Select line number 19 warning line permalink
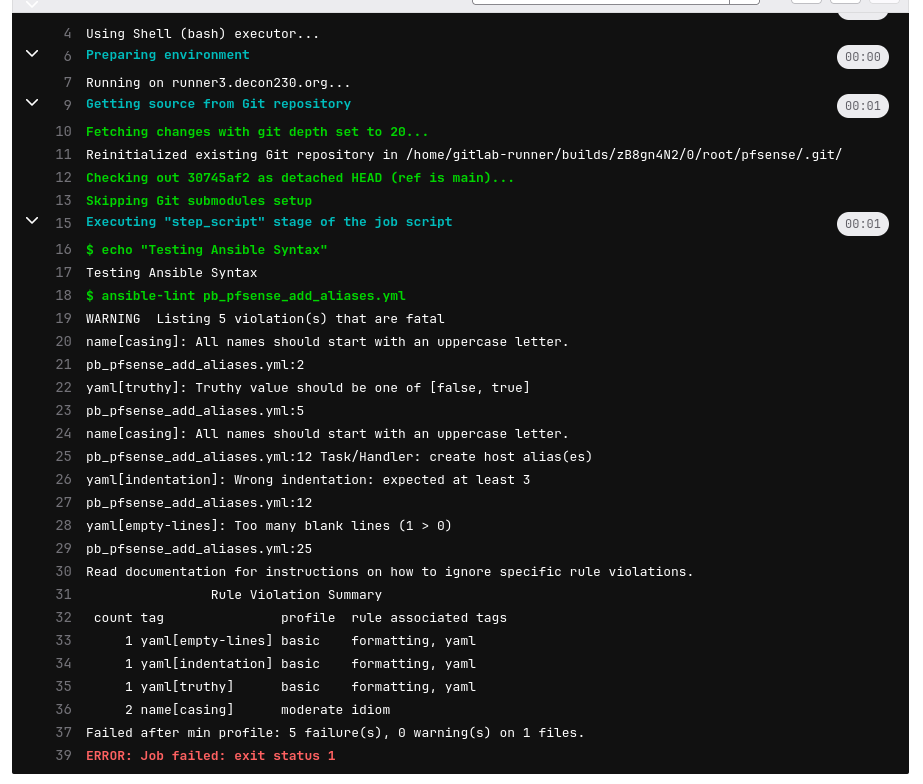Screen dimensions: 923x784 click(63, 318)
